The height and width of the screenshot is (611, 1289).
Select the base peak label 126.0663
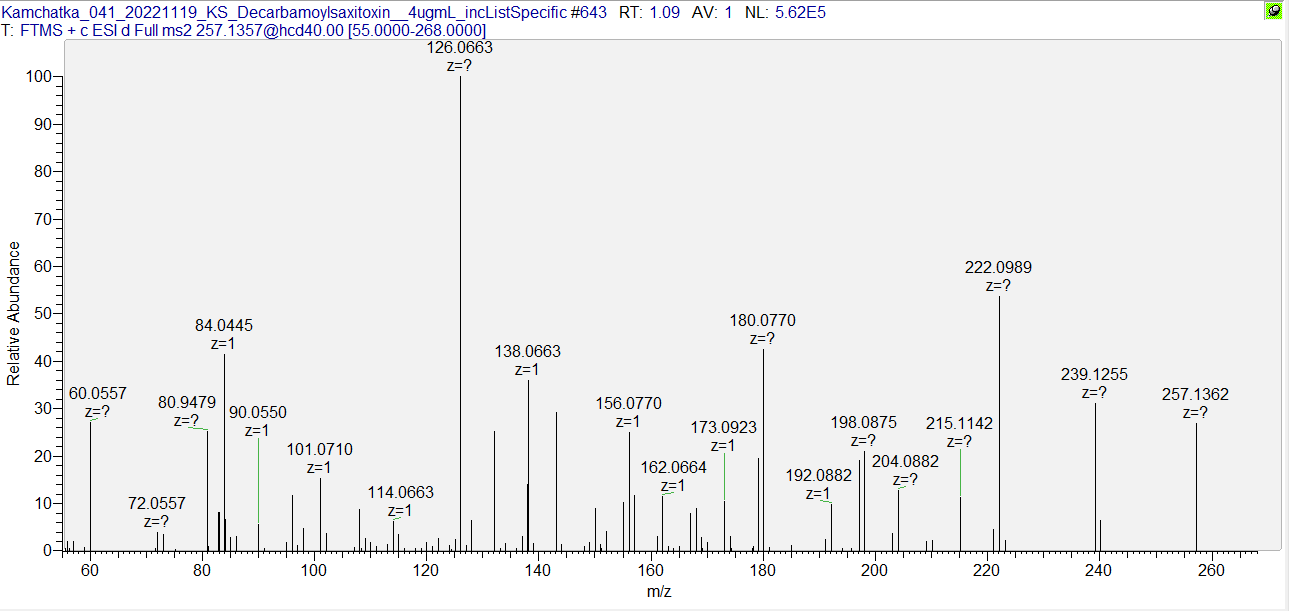click(460, 48)
